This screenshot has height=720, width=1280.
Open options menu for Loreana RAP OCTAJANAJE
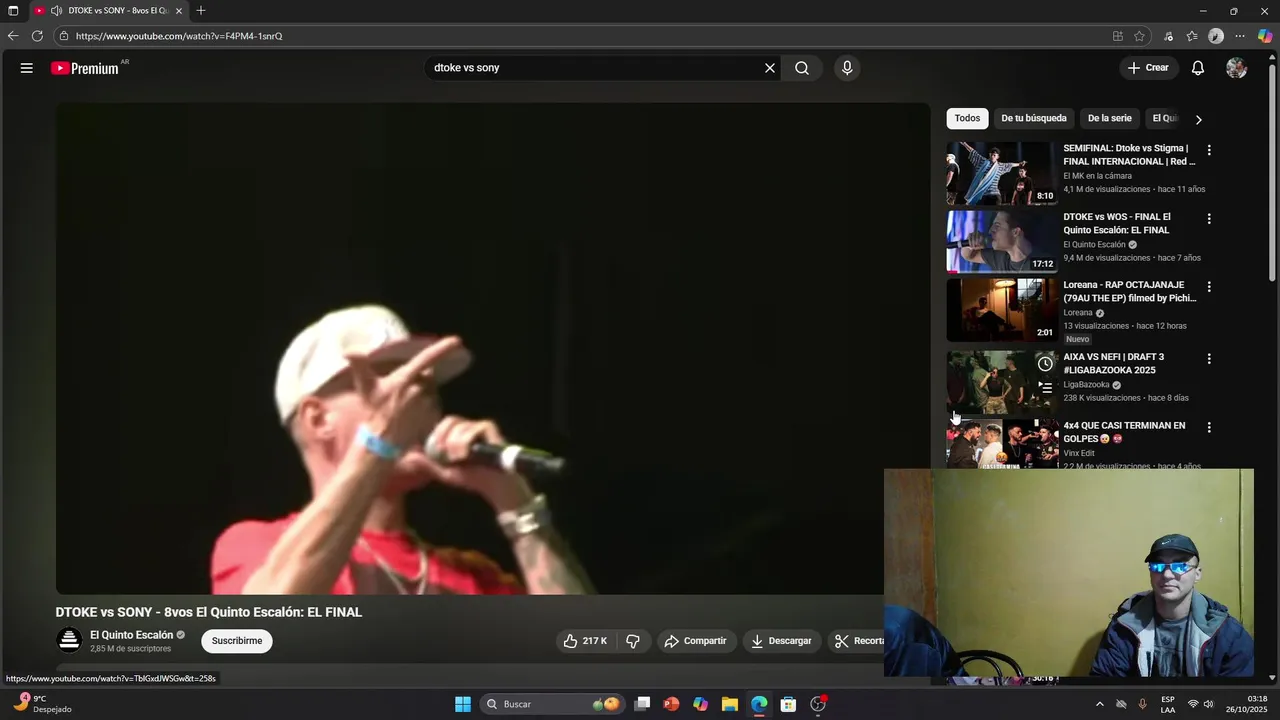click(x=1209, y=286)
